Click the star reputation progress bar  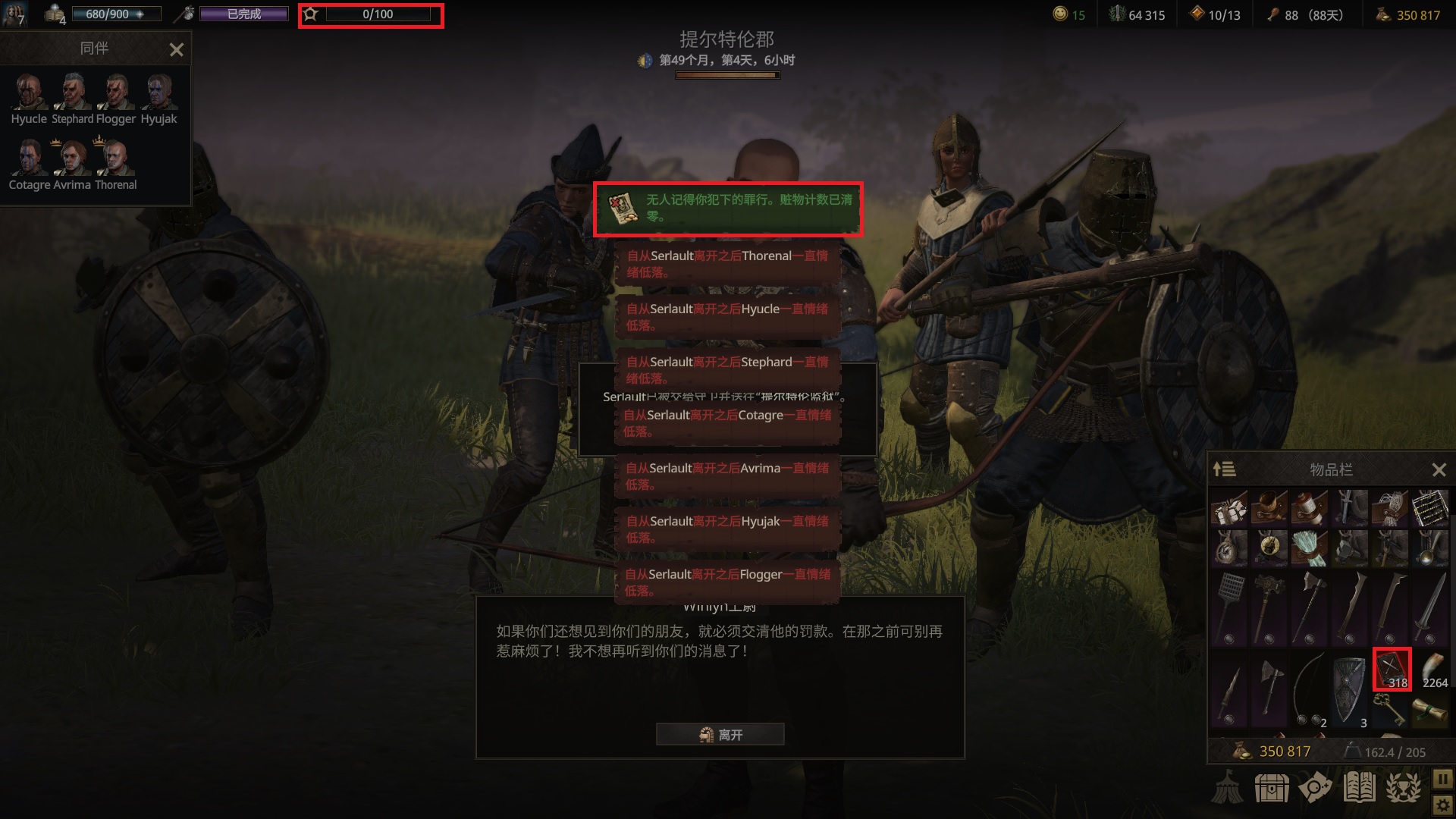(x=371, y=14)
